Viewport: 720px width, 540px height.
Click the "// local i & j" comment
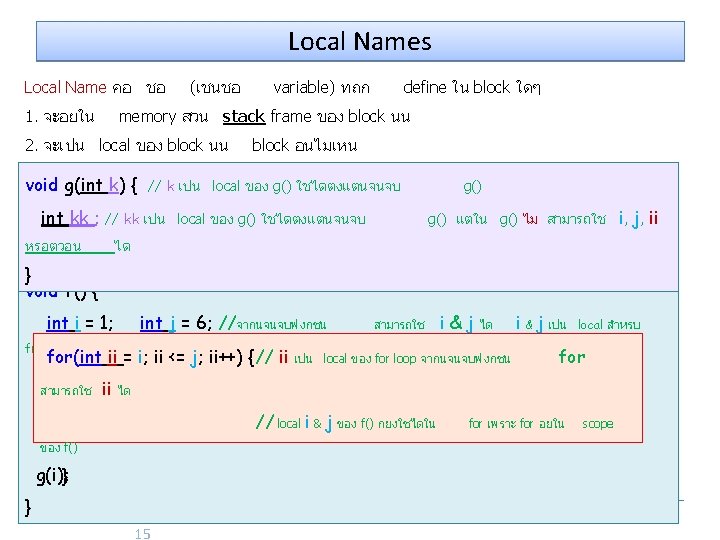[x=295, y=423]
